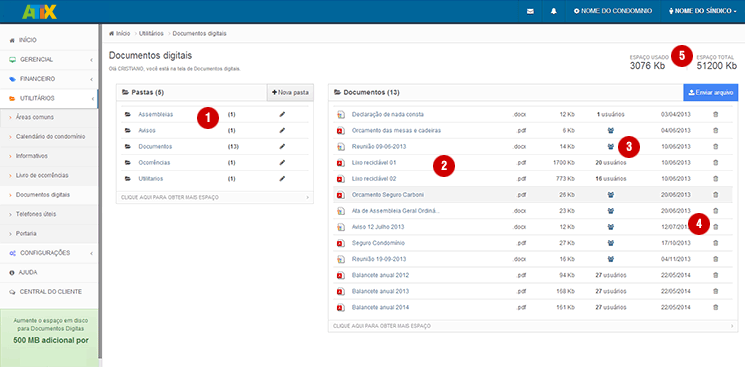
Task: Edit the Assembleias folder with pencil icon
Action: point(282,115)
